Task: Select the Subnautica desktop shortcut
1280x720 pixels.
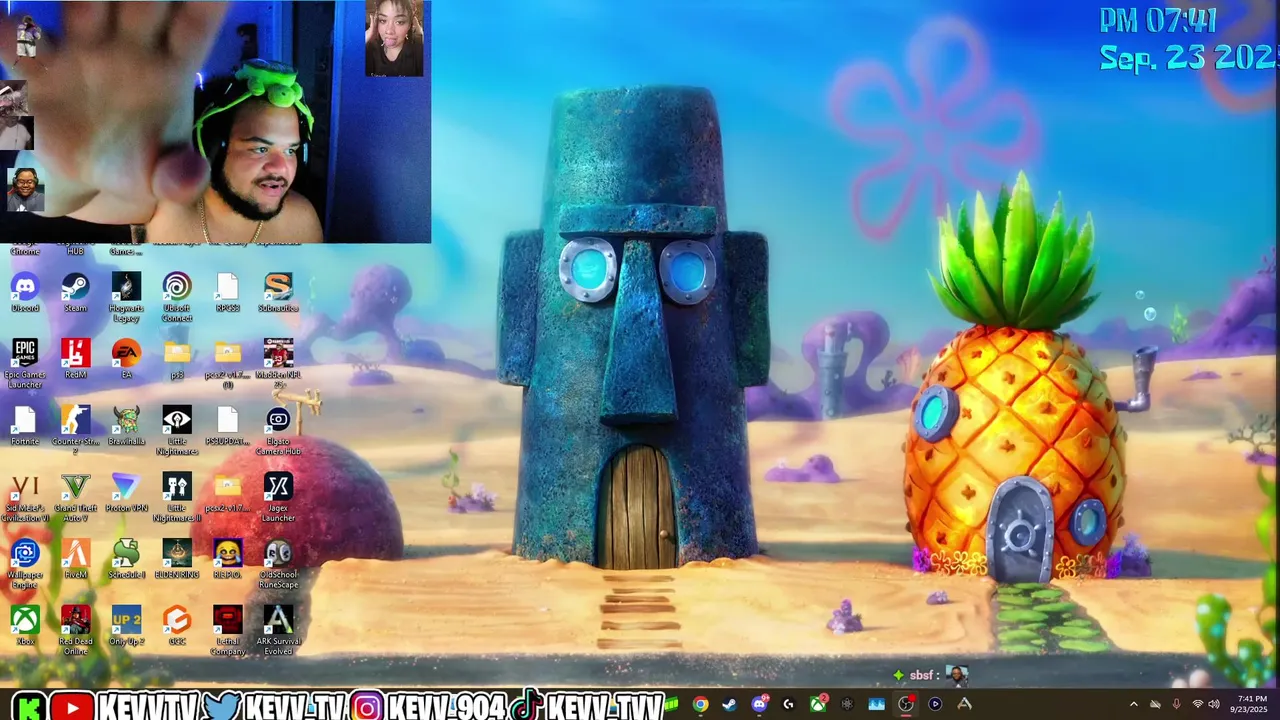Action: [x=278, y=292]
